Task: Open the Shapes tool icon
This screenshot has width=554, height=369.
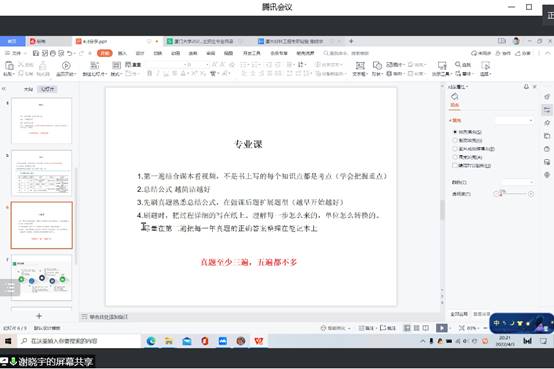Action: (x=377, y=66)
